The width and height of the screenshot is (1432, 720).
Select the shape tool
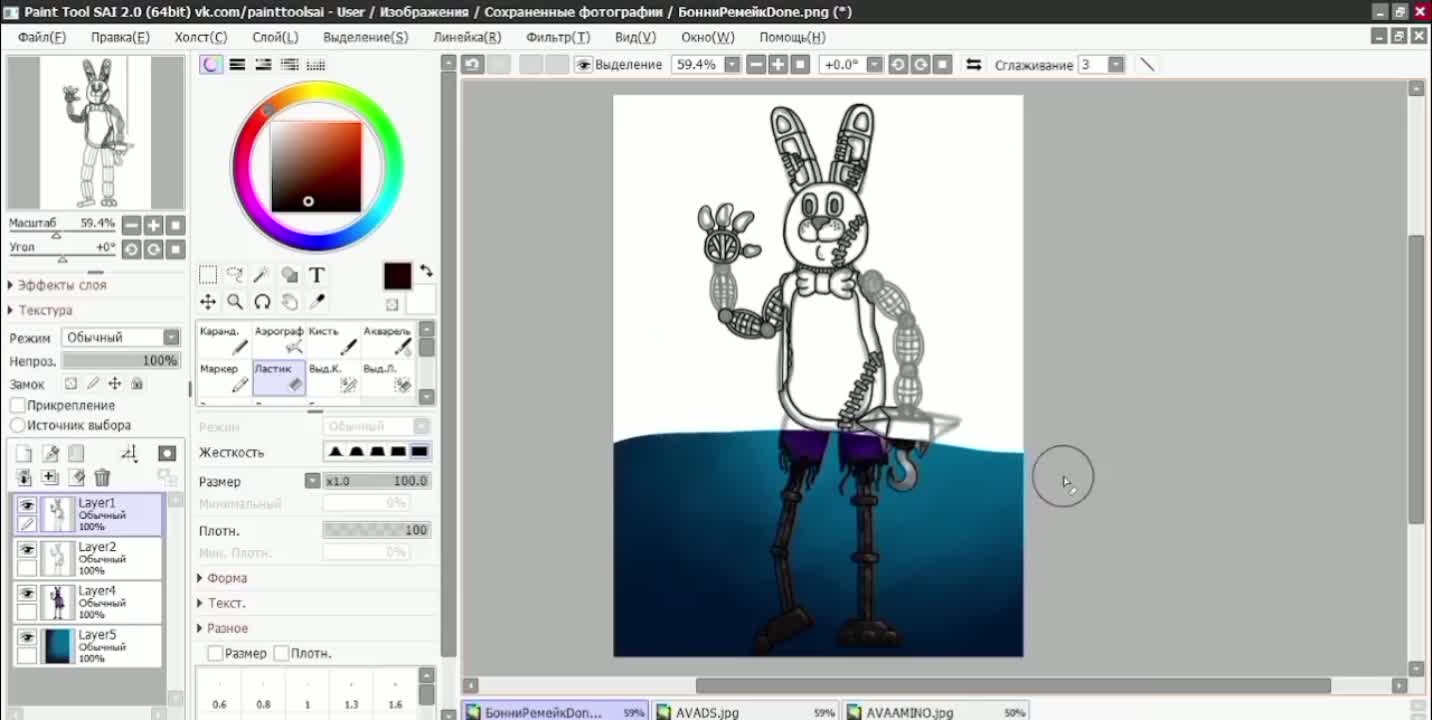289,275
